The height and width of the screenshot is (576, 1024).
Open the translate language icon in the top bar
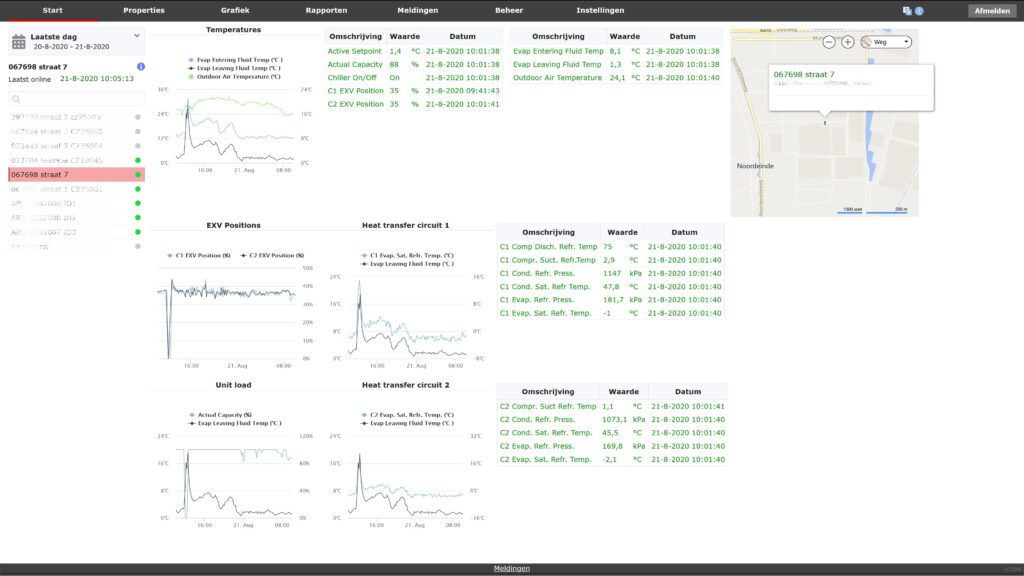(x=907, y=10)
